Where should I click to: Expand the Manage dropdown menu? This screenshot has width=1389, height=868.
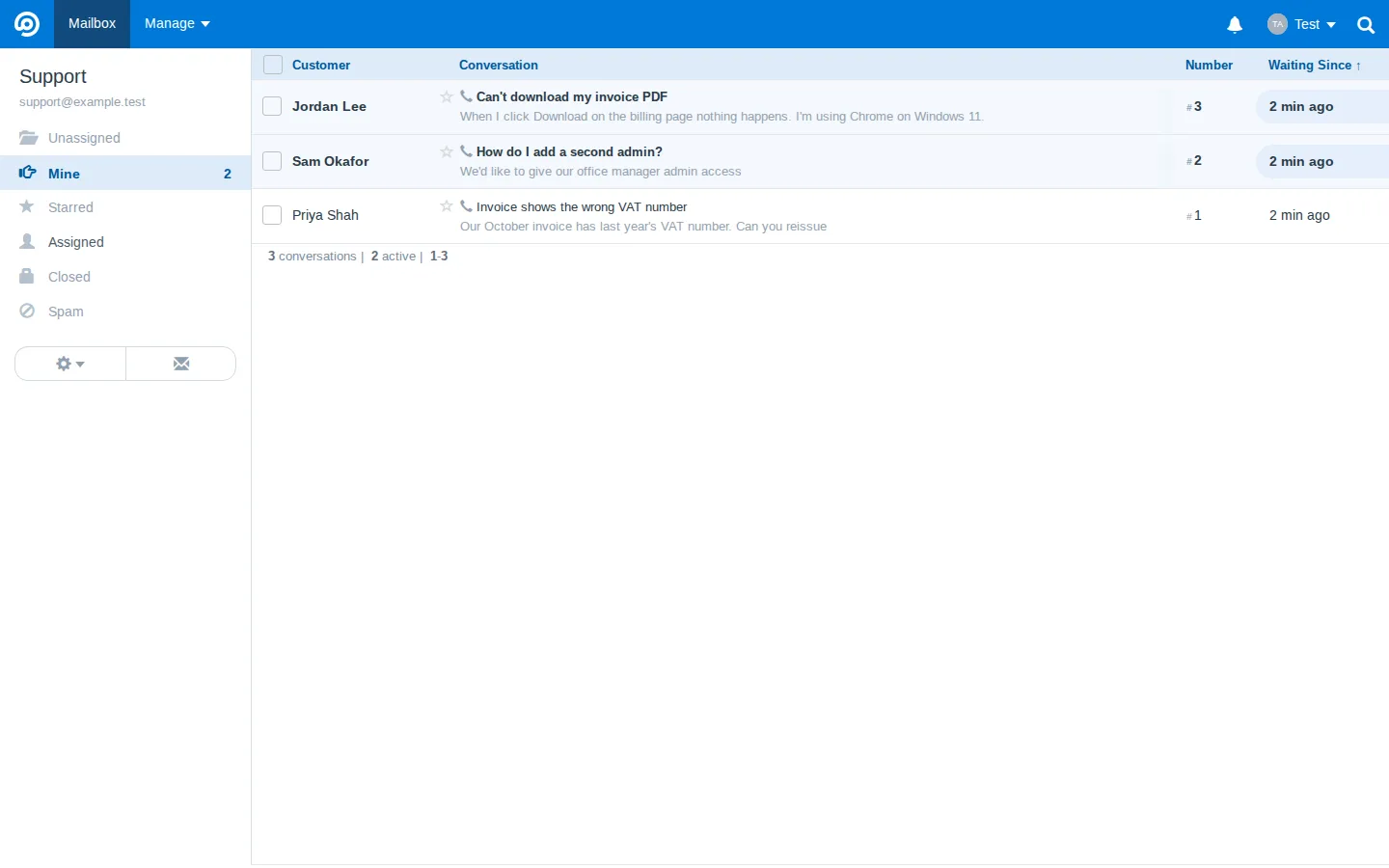177,24
